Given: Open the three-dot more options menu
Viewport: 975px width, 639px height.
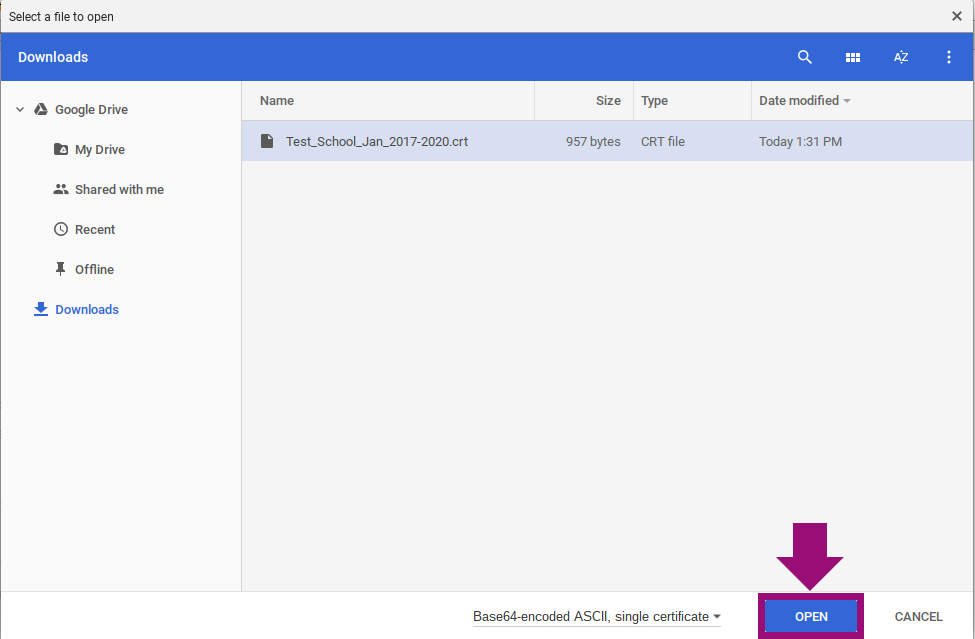Looking at the screenshot, I should [x=949, y=57].
